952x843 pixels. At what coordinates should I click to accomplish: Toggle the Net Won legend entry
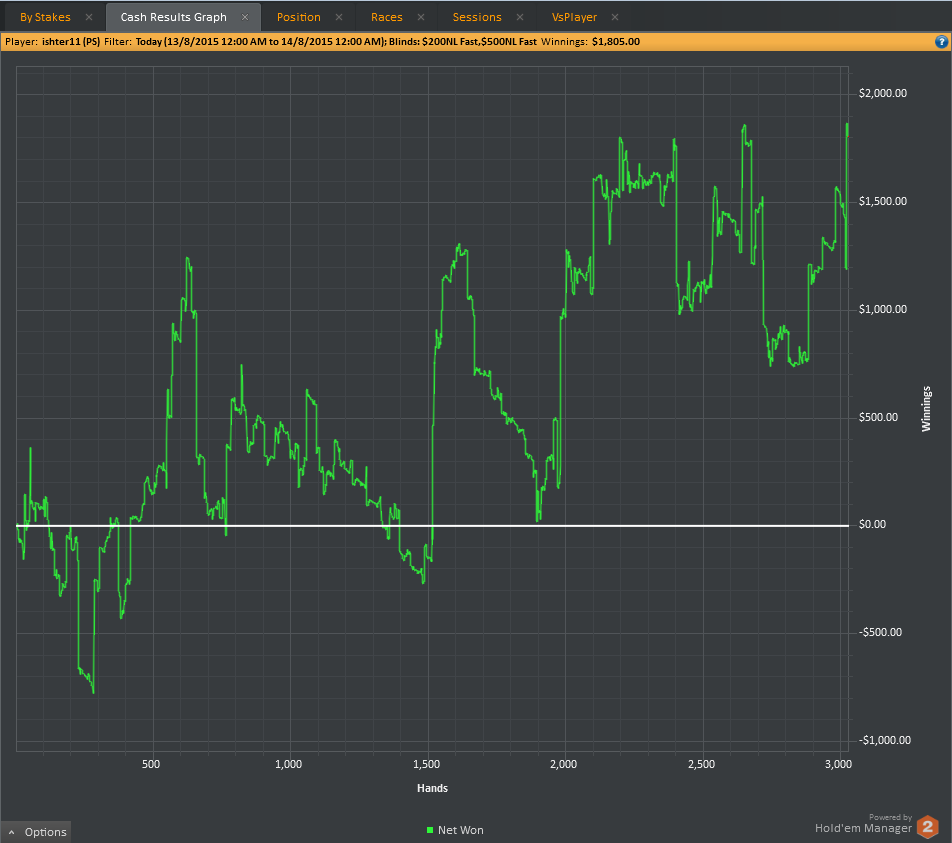455,830
